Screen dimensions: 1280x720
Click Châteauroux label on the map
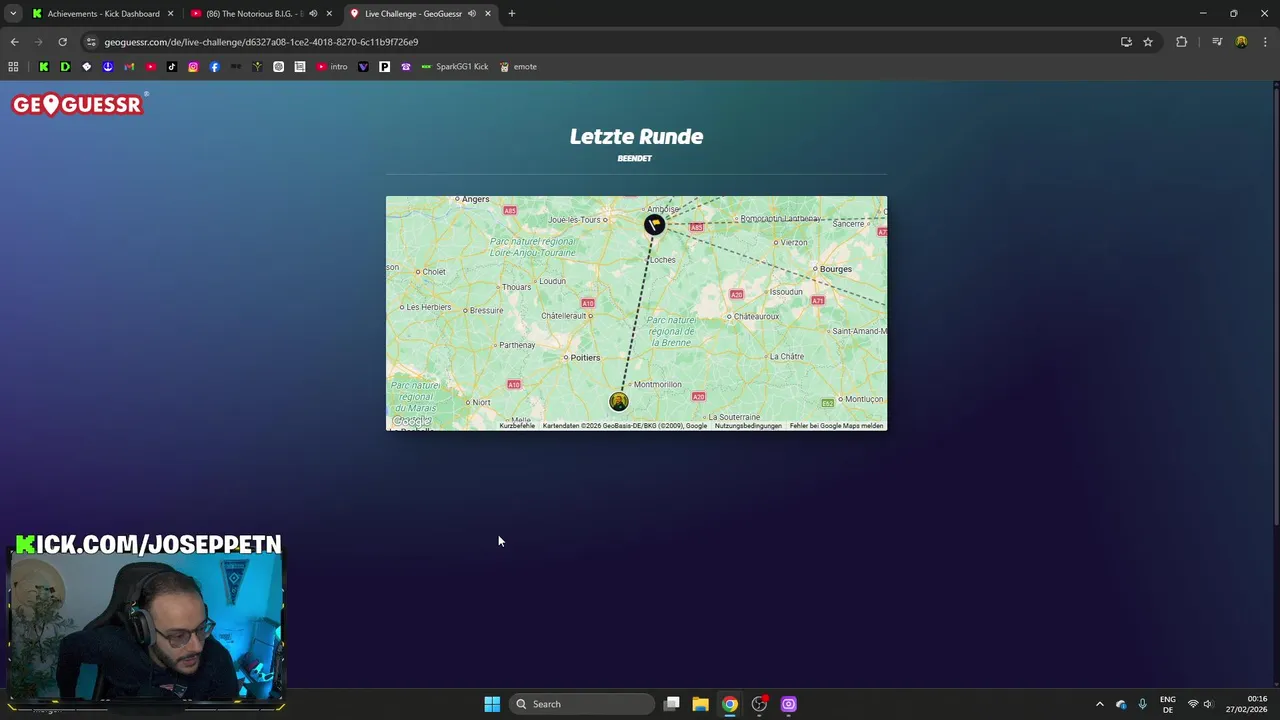(756, 316)
